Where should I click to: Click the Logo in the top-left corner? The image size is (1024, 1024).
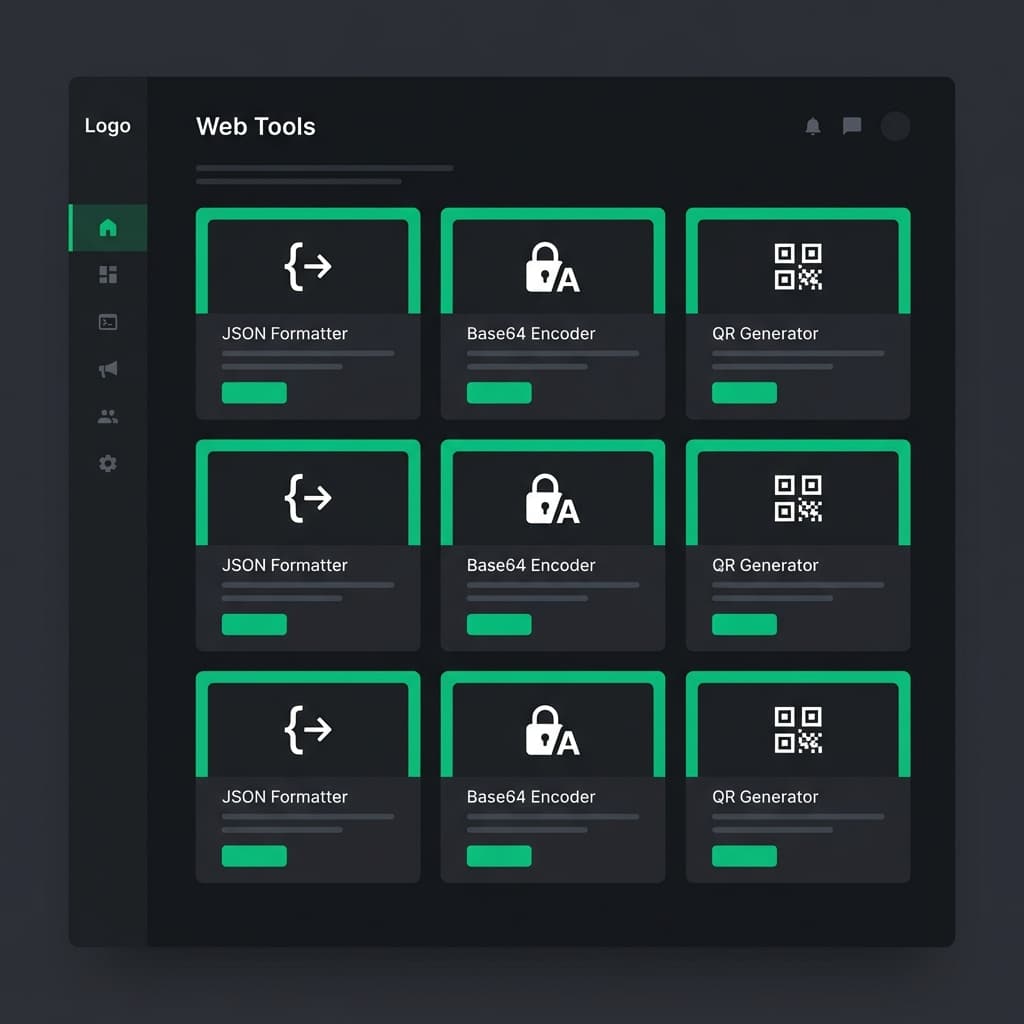(107, 126)
